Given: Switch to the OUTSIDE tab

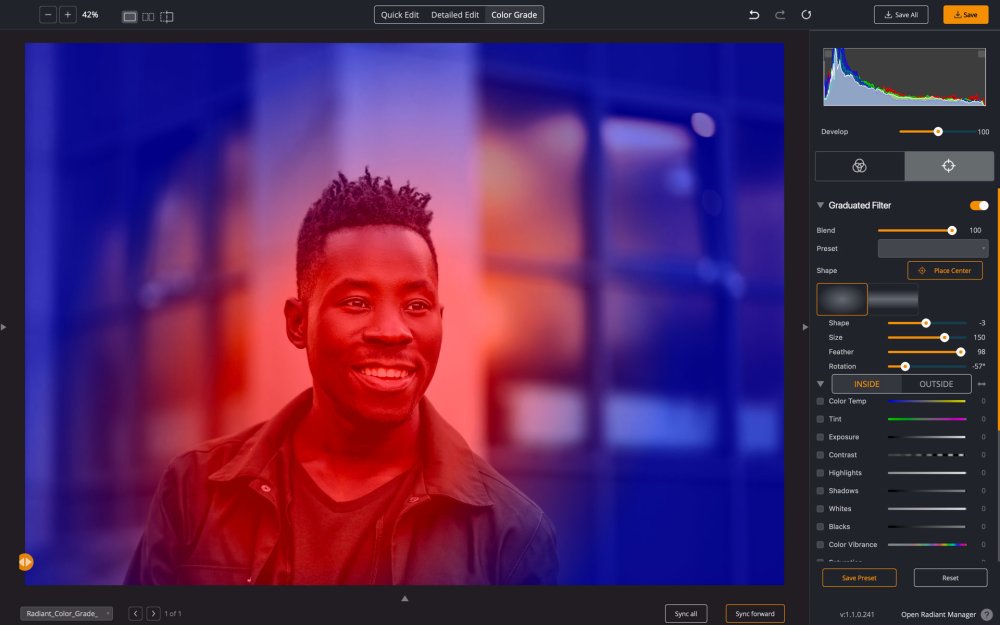Looking at the screenshot, I should point(935,383).
